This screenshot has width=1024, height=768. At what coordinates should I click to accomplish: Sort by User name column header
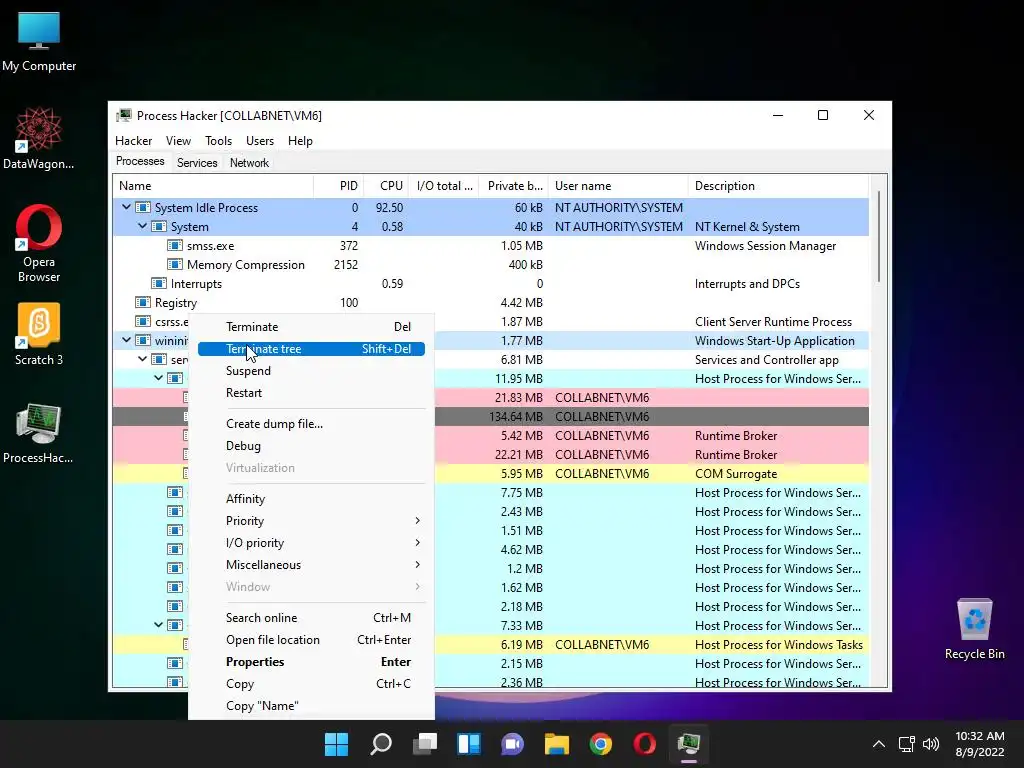click(618, 186)
